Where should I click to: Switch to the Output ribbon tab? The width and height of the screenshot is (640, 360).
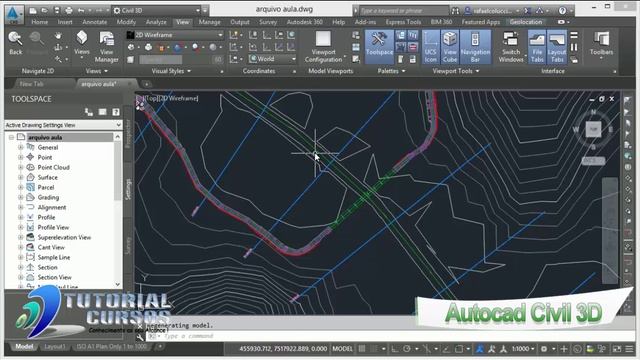pos(240,22)
